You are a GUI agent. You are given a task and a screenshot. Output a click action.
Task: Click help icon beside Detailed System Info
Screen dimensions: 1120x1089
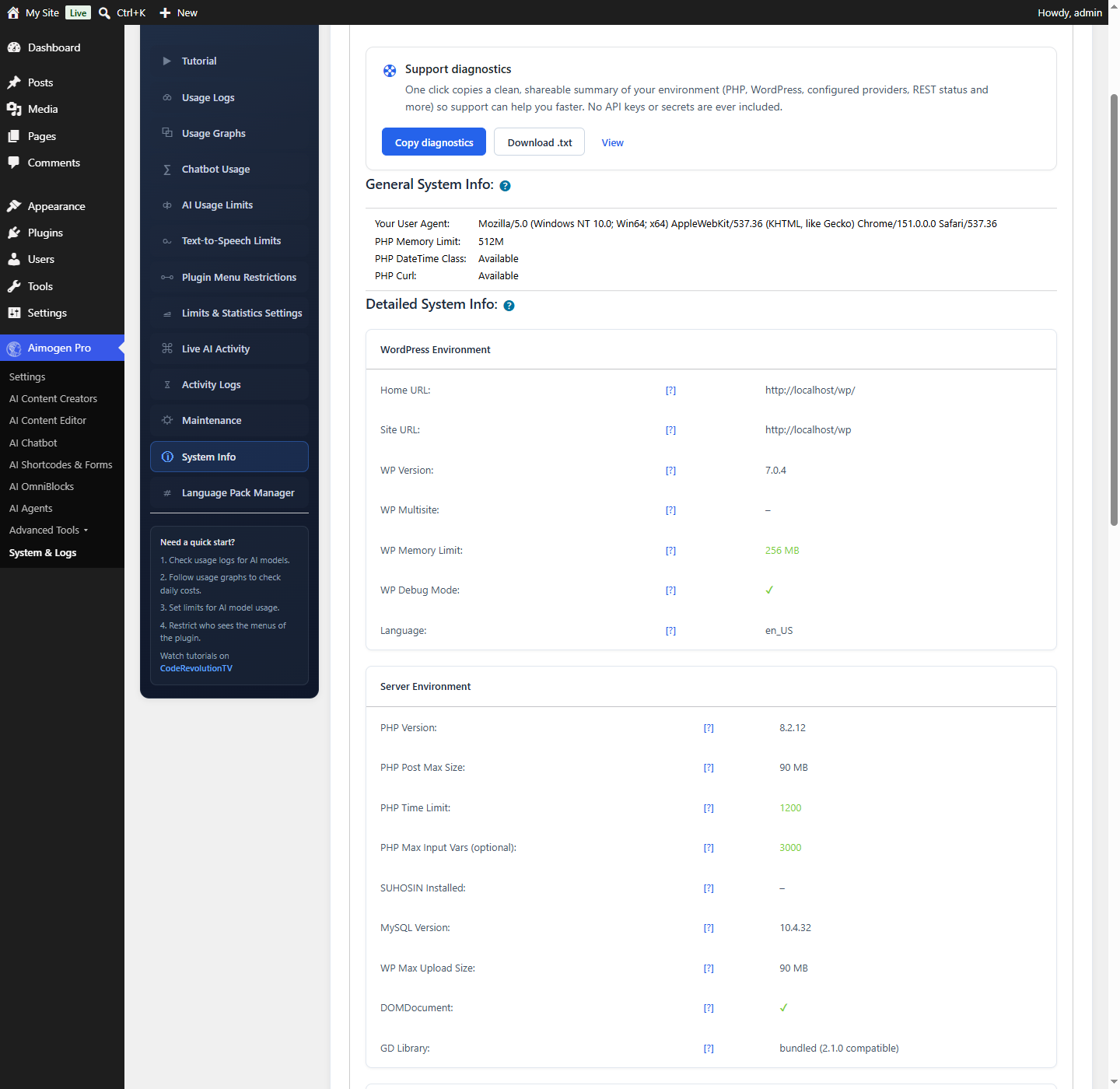[x=509, y=306]
